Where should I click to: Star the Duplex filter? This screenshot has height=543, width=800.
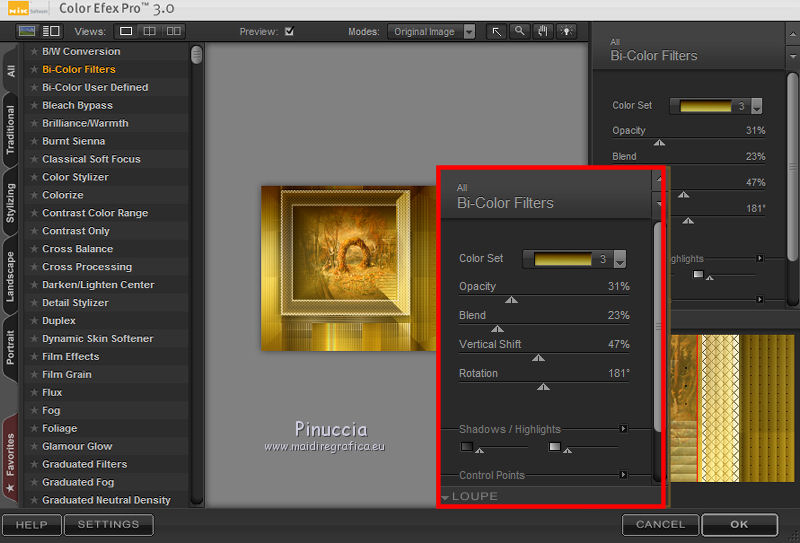click(x=34, y=321)
